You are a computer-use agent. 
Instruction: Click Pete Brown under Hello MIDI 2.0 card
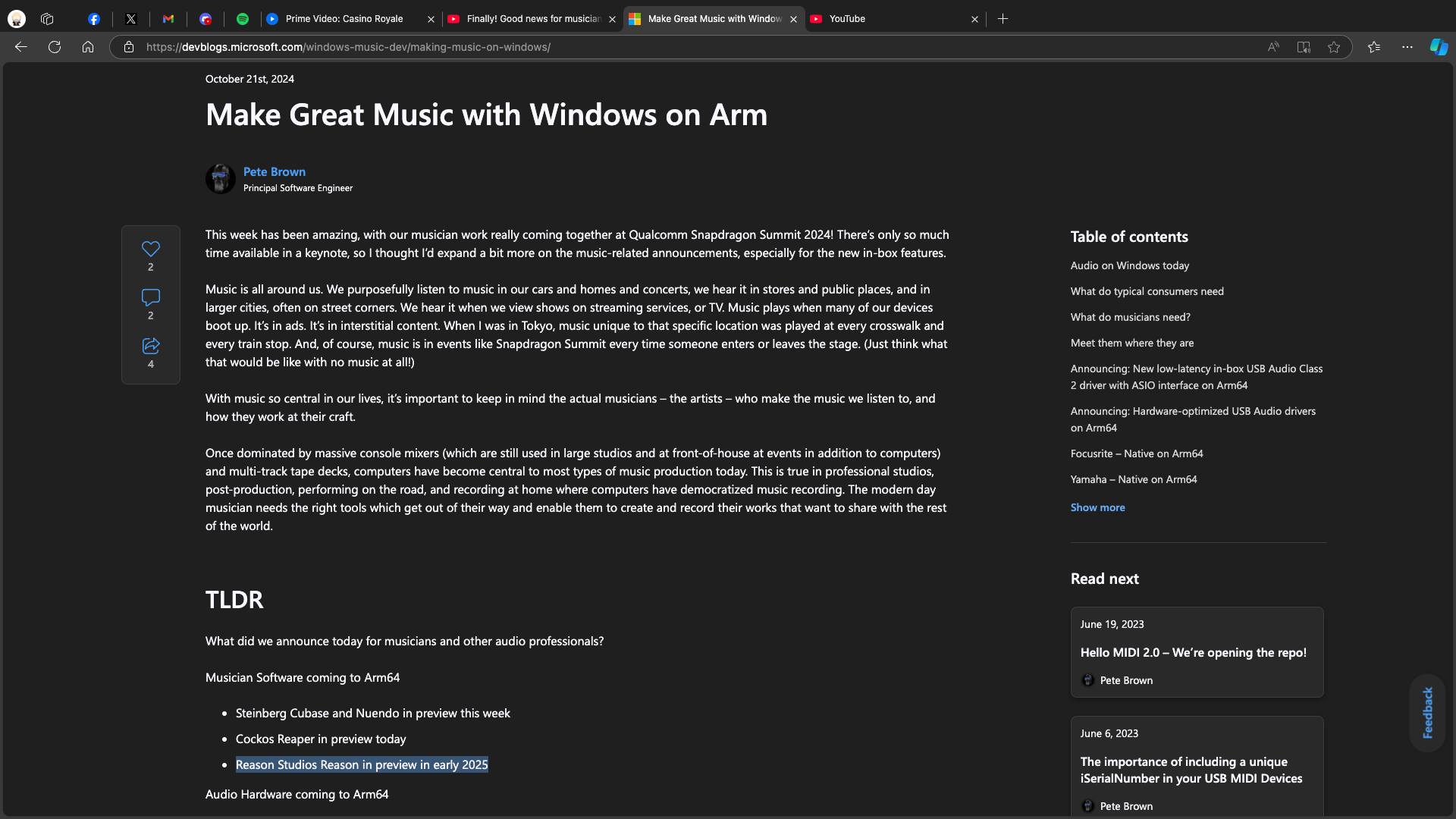(x=1126, y=680)
